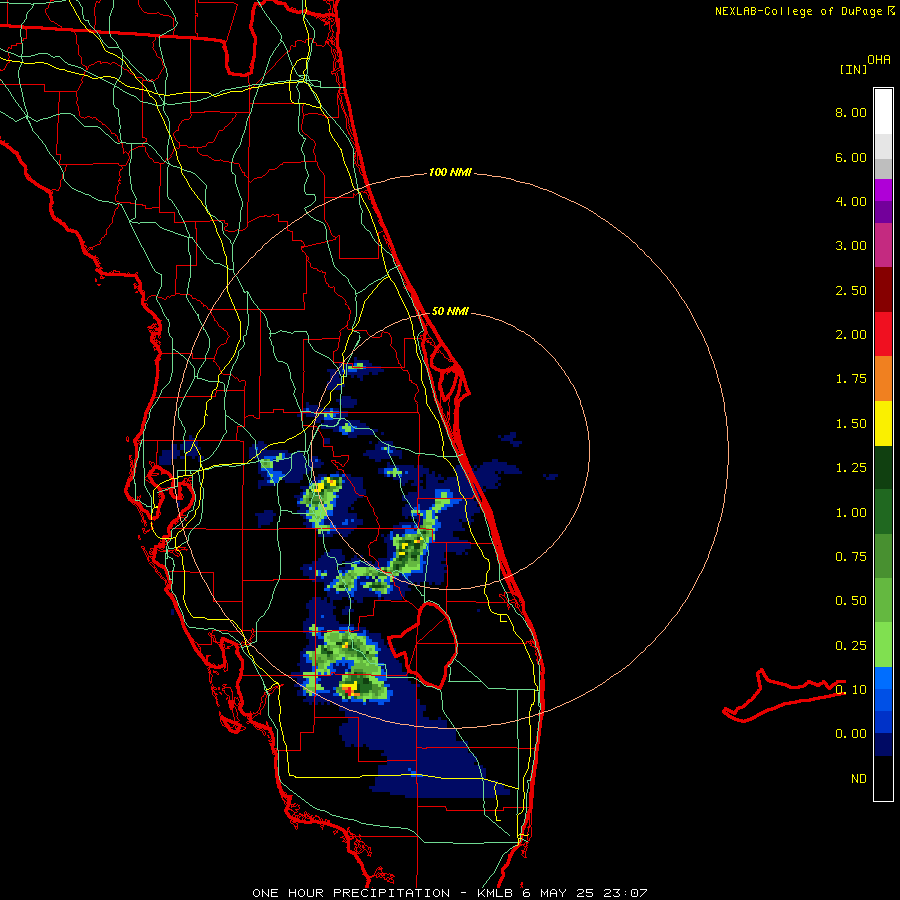Select the ND legend label
This screenshot has width=900, height=900.
pyautogui.click(x=859, y=779)
